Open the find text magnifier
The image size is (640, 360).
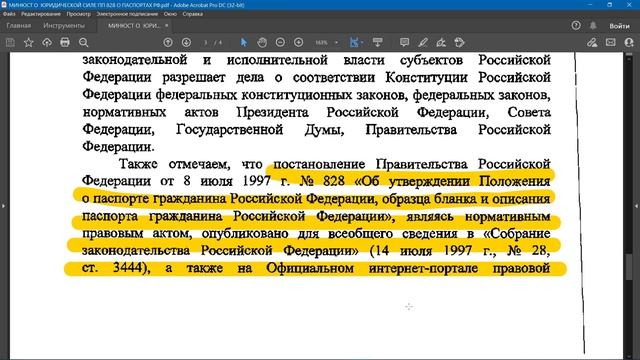83,42
